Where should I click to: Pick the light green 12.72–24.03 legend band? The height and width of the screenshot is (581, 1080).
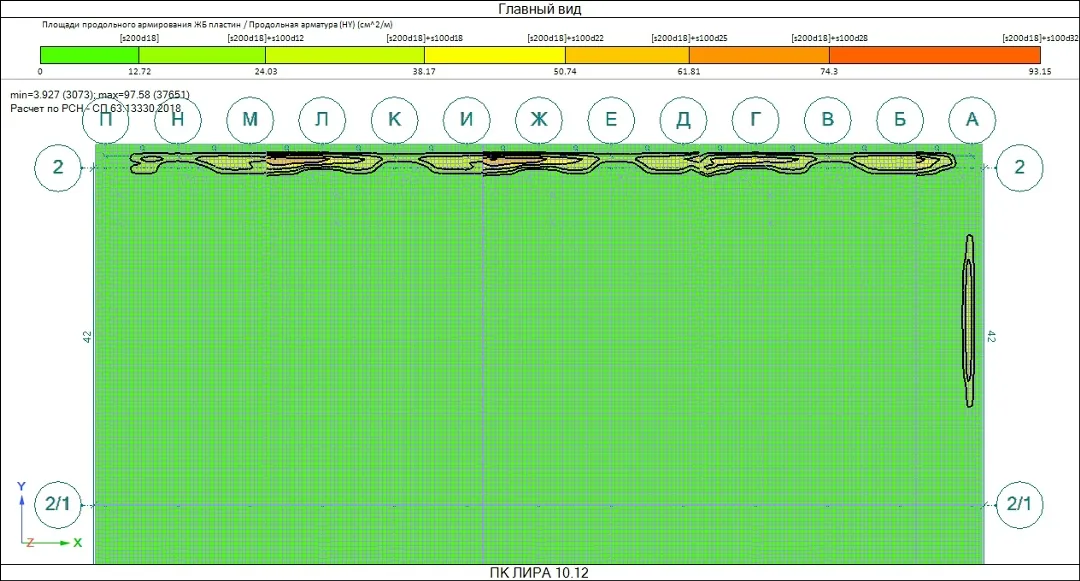coord(202,55)
